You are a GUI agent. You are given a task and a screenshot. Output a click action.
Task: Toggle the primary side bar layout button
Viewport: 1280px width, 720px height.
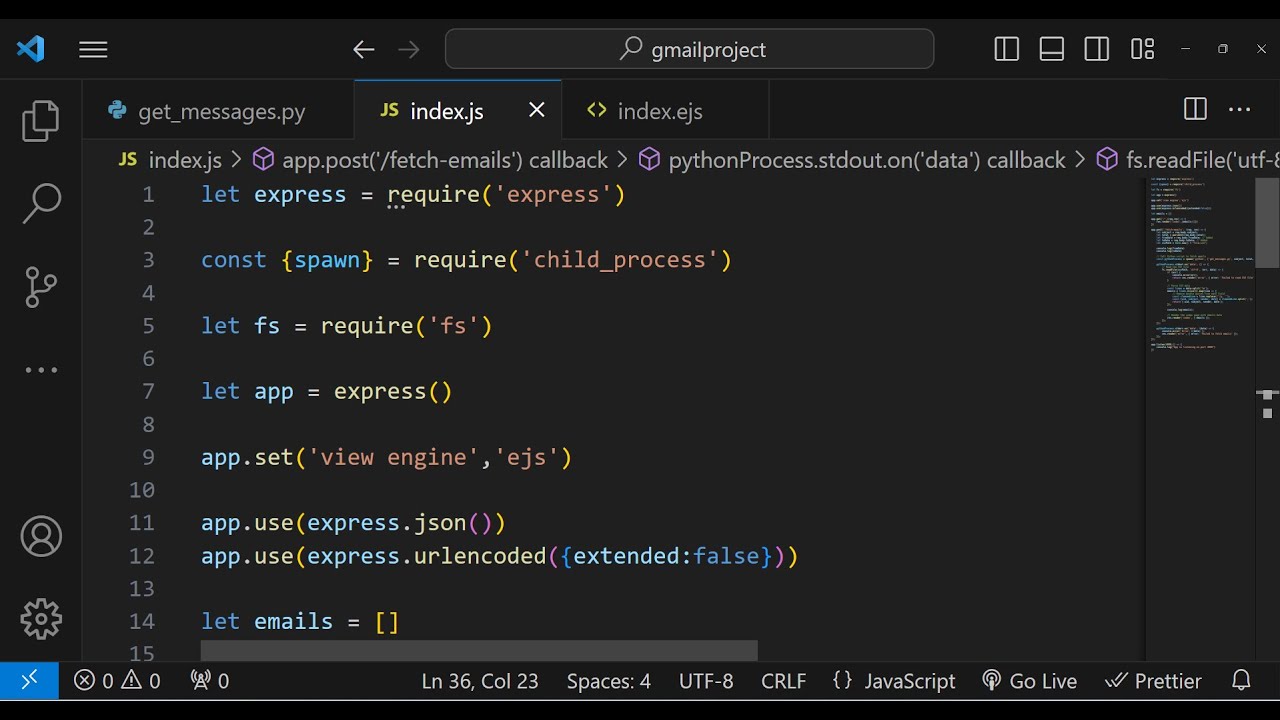[x=1007, y=49]
